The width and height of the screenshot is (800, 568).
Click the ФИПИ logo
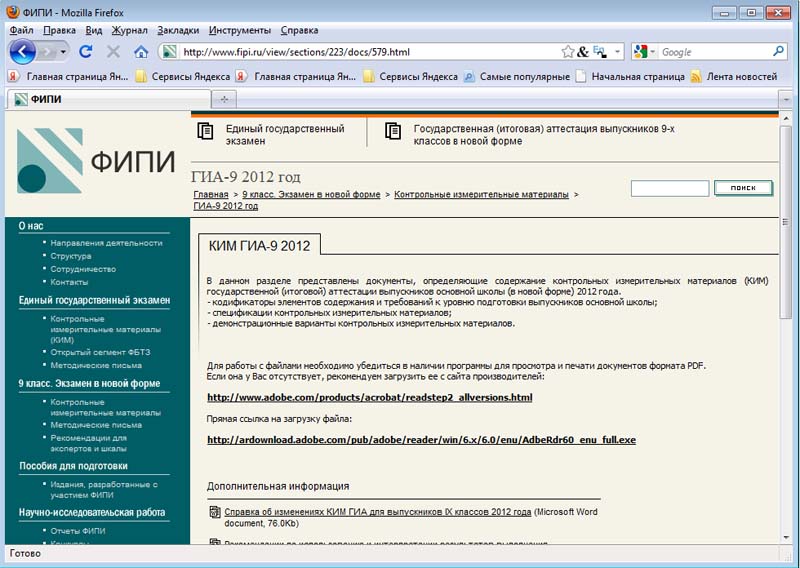(96, 161)
